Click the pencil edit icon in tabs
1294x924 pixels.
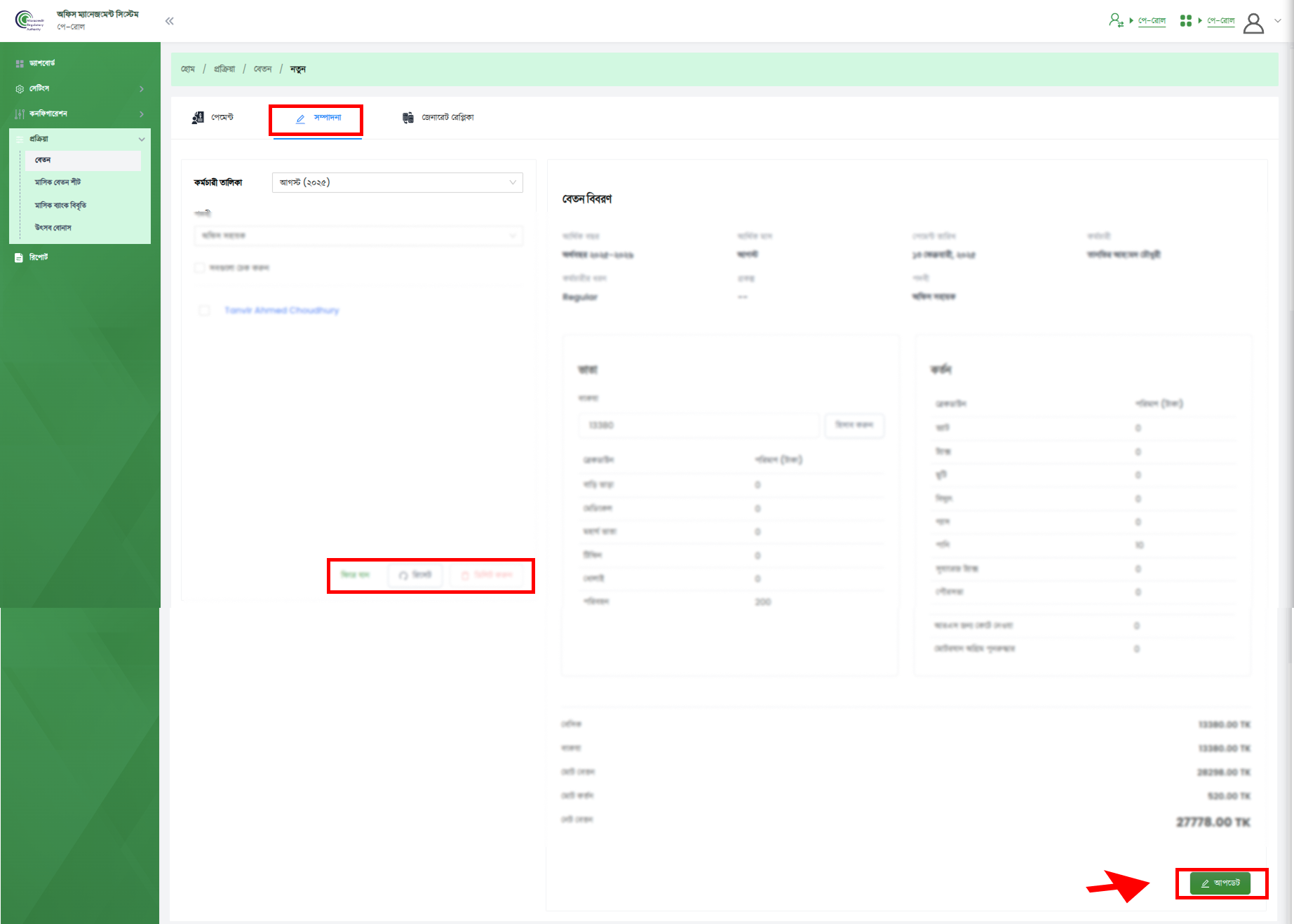click(300, 118)
